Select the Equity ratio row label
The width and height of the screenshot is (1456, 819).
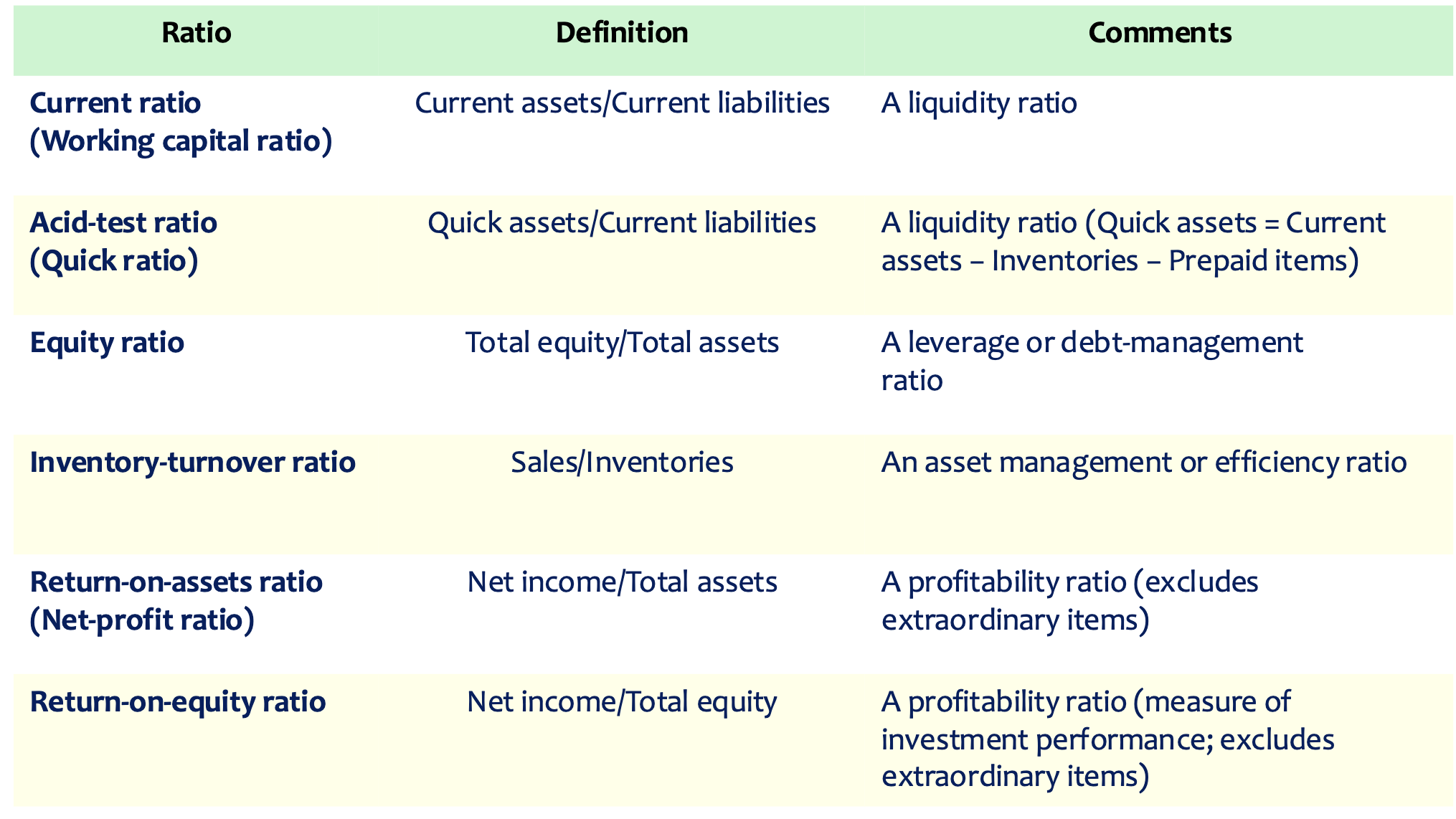coord(107,343)
